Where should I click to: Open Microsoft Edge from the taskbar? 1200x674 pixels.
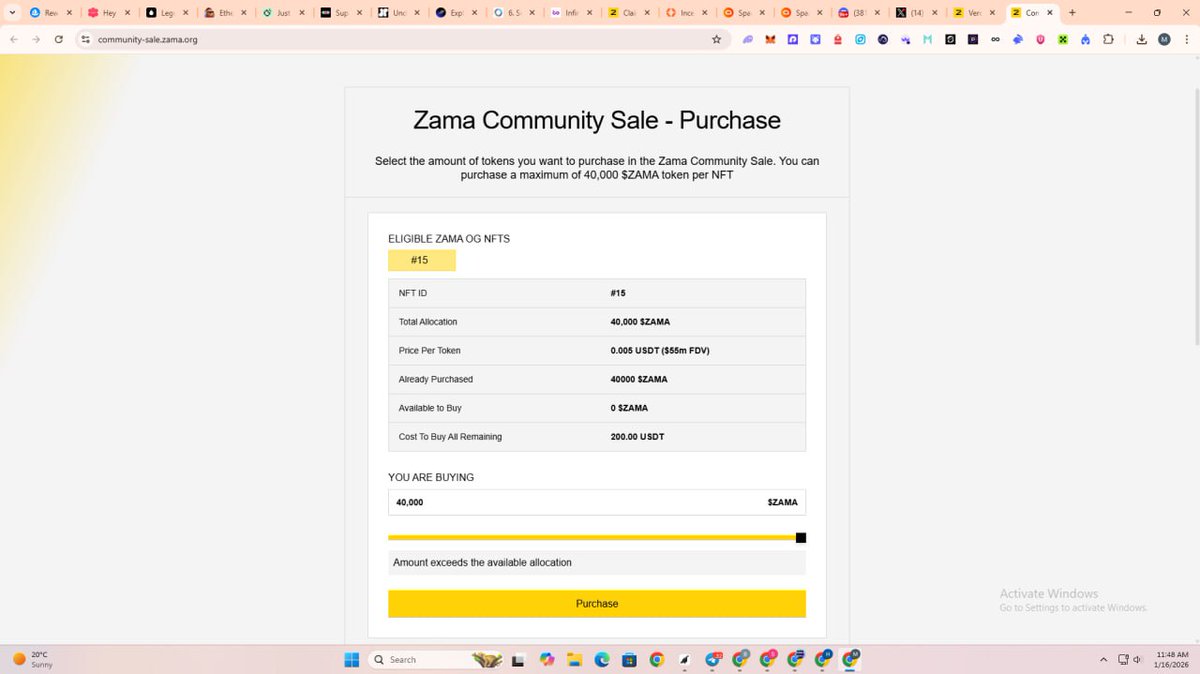(x=602, y=660)
